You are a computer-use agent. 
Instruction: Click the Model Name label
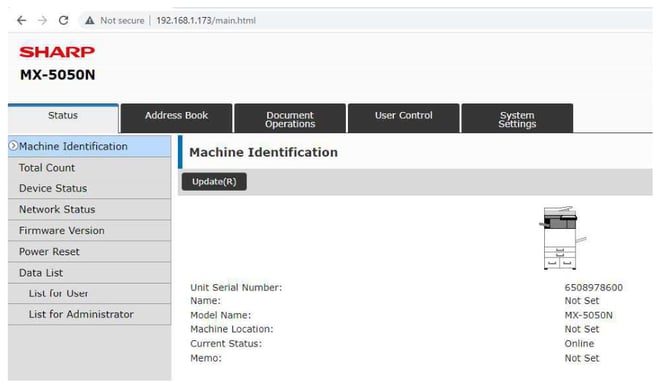(221, 315)
